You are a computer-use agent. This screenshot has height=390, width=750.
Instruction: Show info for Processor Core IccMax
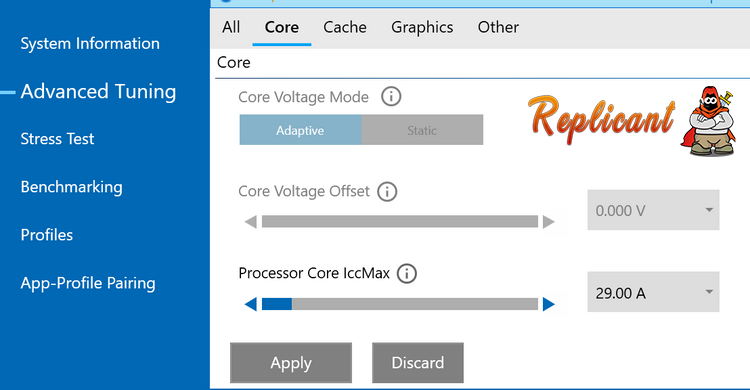point(407,274)
